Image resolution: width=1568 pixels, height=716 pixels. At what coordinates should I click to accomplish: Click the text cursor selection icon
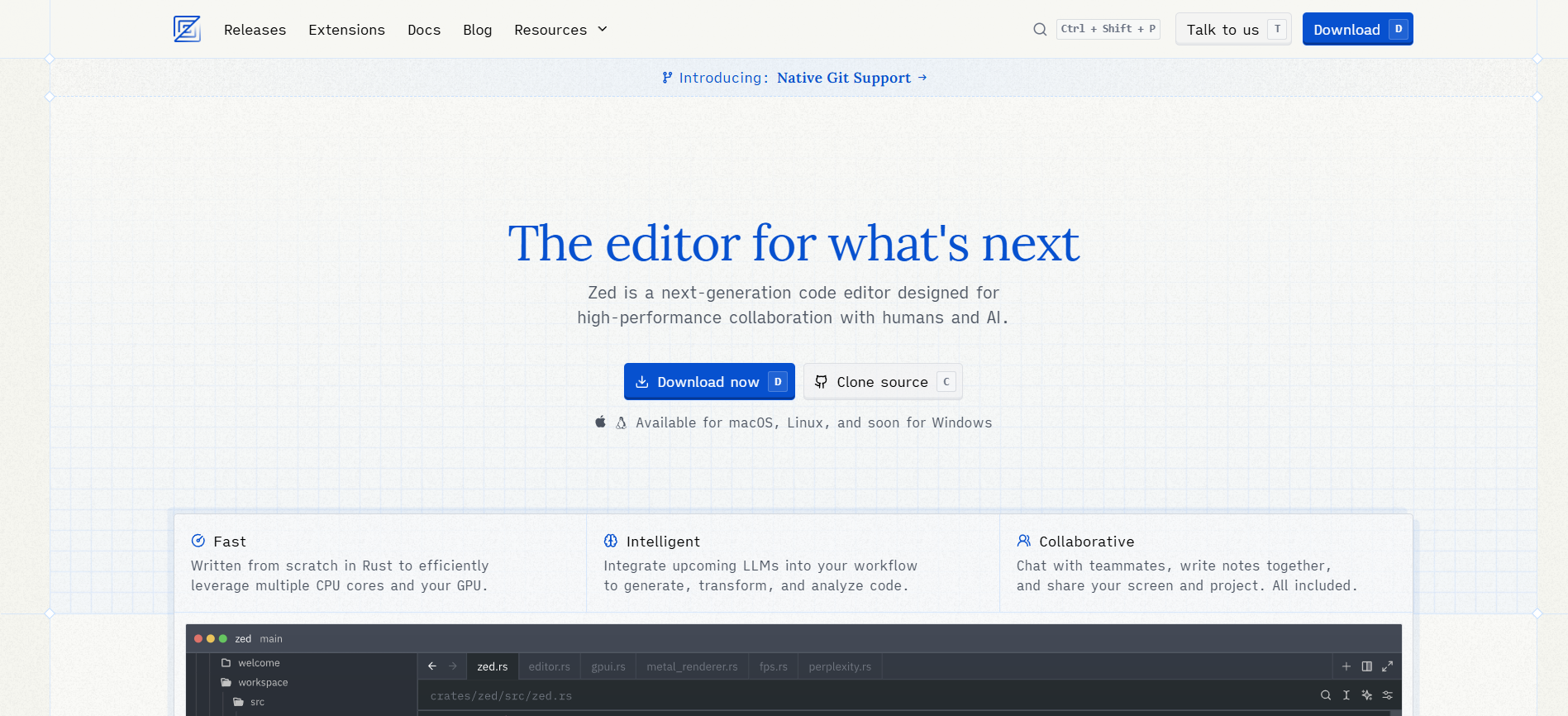click(1346, 695)
